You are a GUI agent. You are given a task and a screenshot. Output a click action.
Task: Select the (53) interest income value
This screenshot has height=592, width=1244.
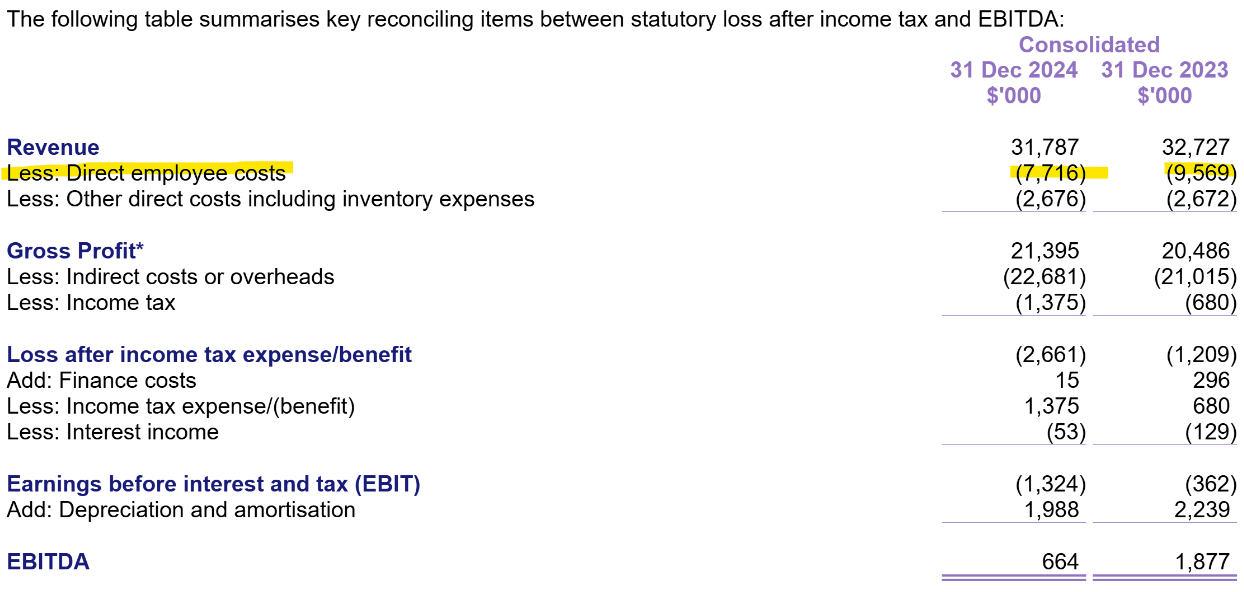[1063, 432]
